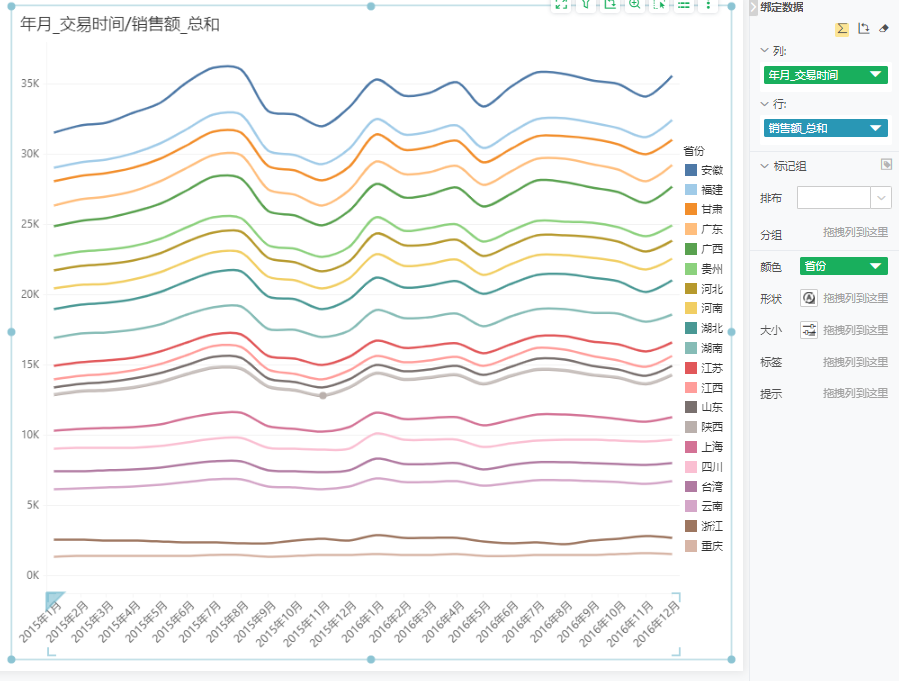The height and width of the screenshot is (681, 899).
Task: Select the 台湾 legend label
Action: (x=712, y=487)
